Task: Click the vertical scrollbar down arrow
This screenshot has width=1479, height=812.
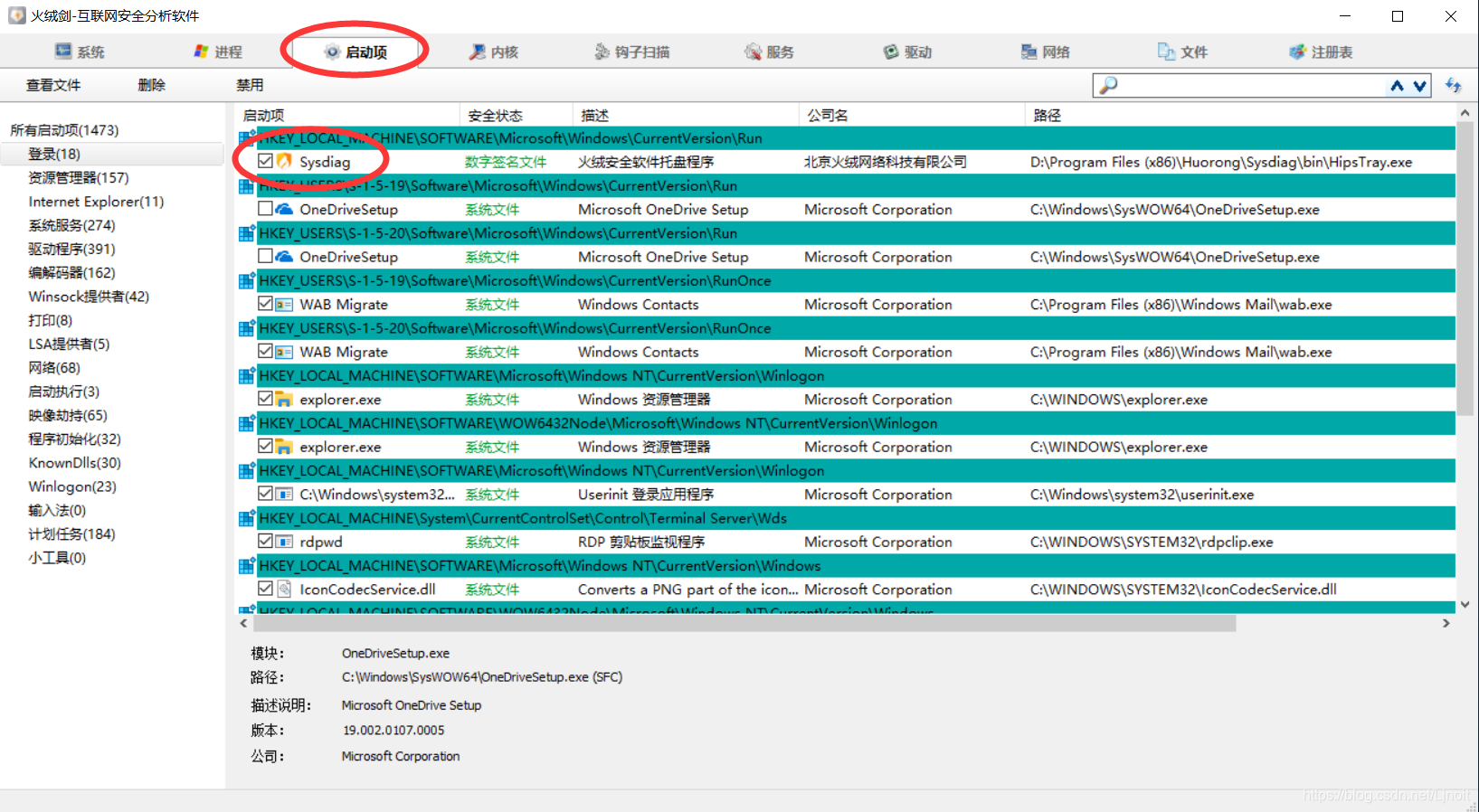Action: point(1465,605)
